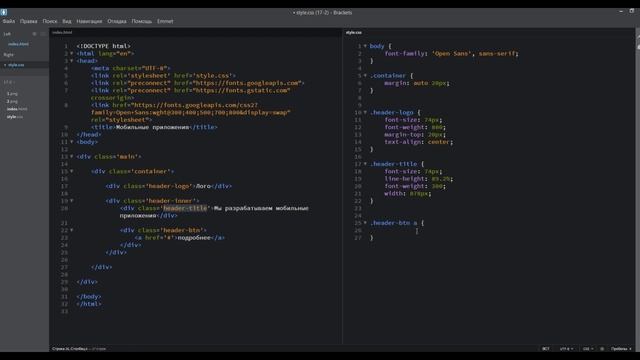Click the Пробелы indentation setting in status bar
The width and height of the screenshot is (640, 360).
coord(621,349)
